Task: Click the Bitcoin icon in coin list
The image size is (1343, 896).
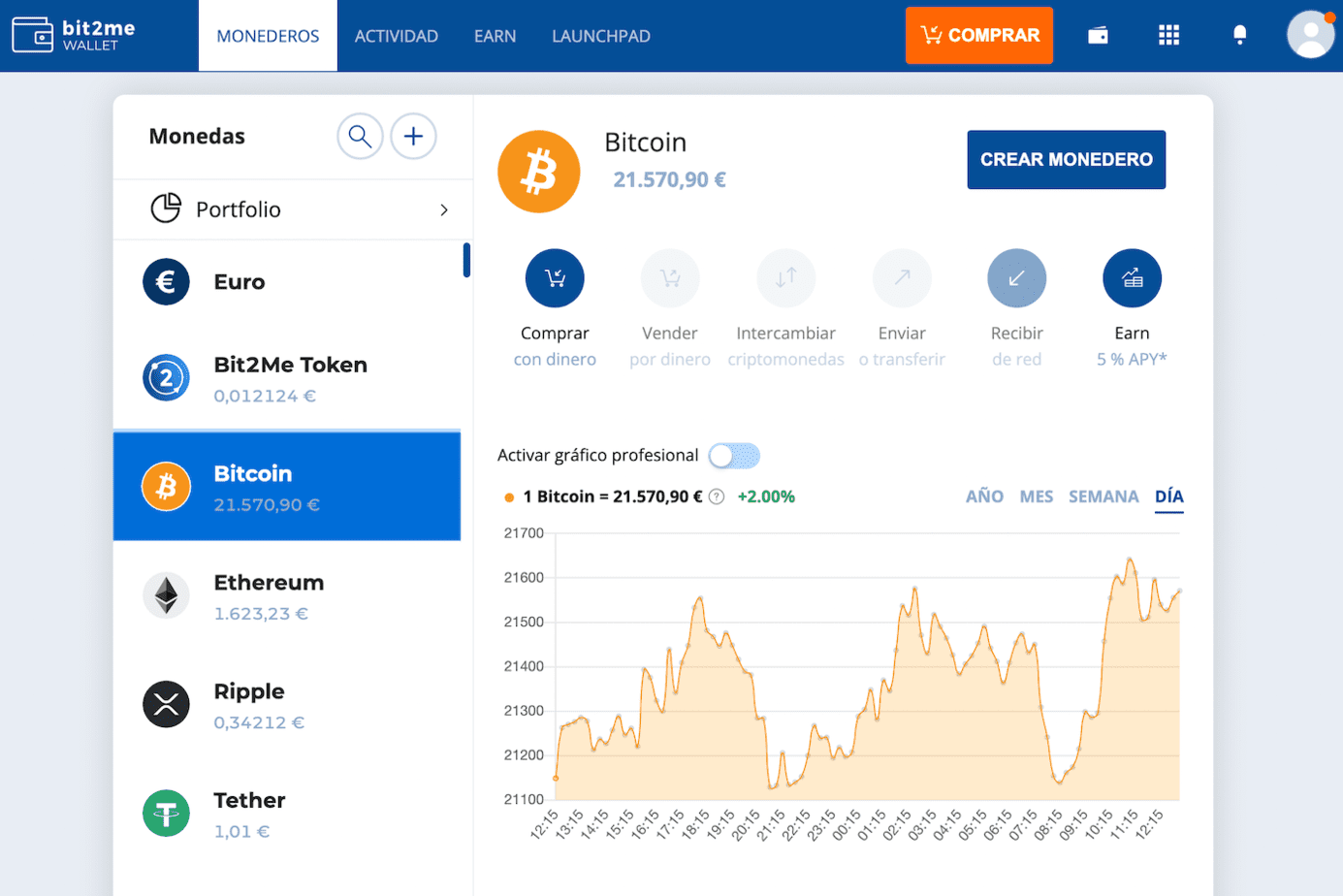Action: [x=166, y=486]
